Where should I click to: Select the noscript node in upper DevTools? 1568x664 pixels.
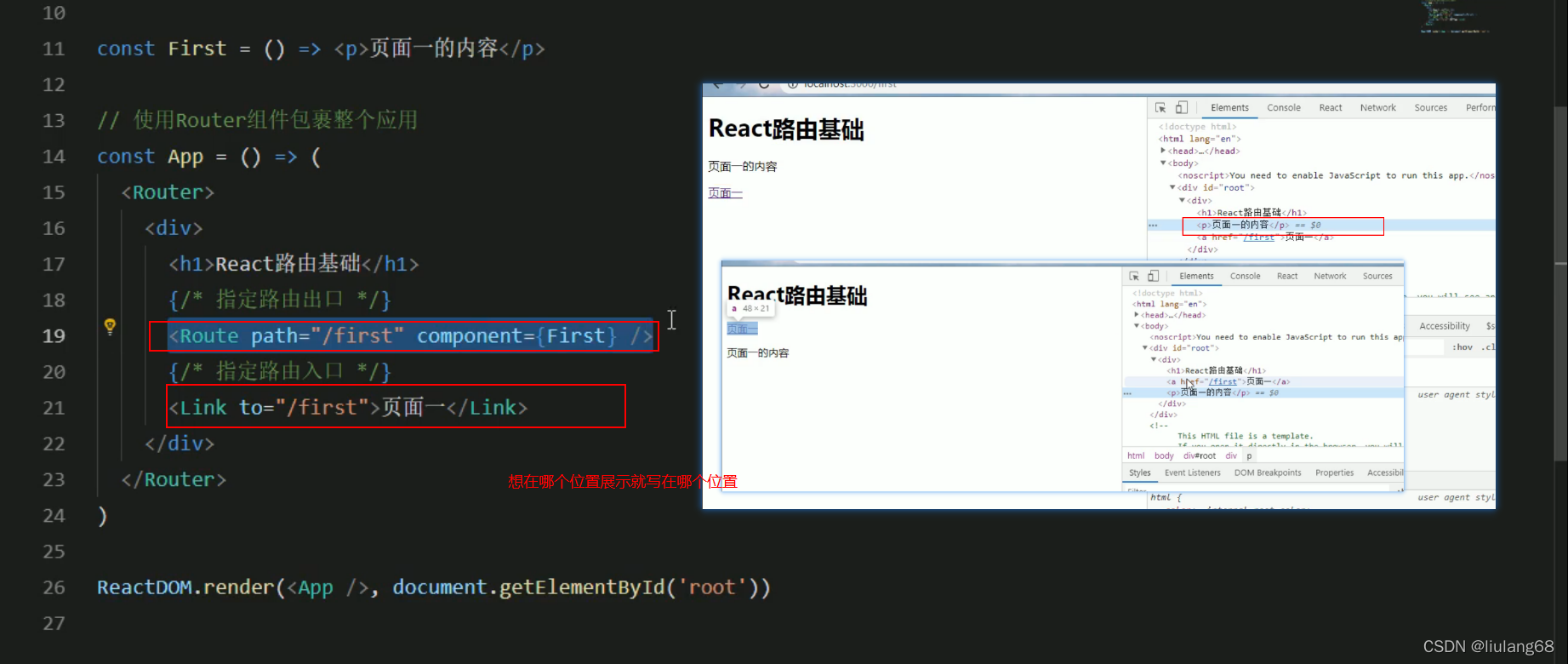click(1336, 175)
